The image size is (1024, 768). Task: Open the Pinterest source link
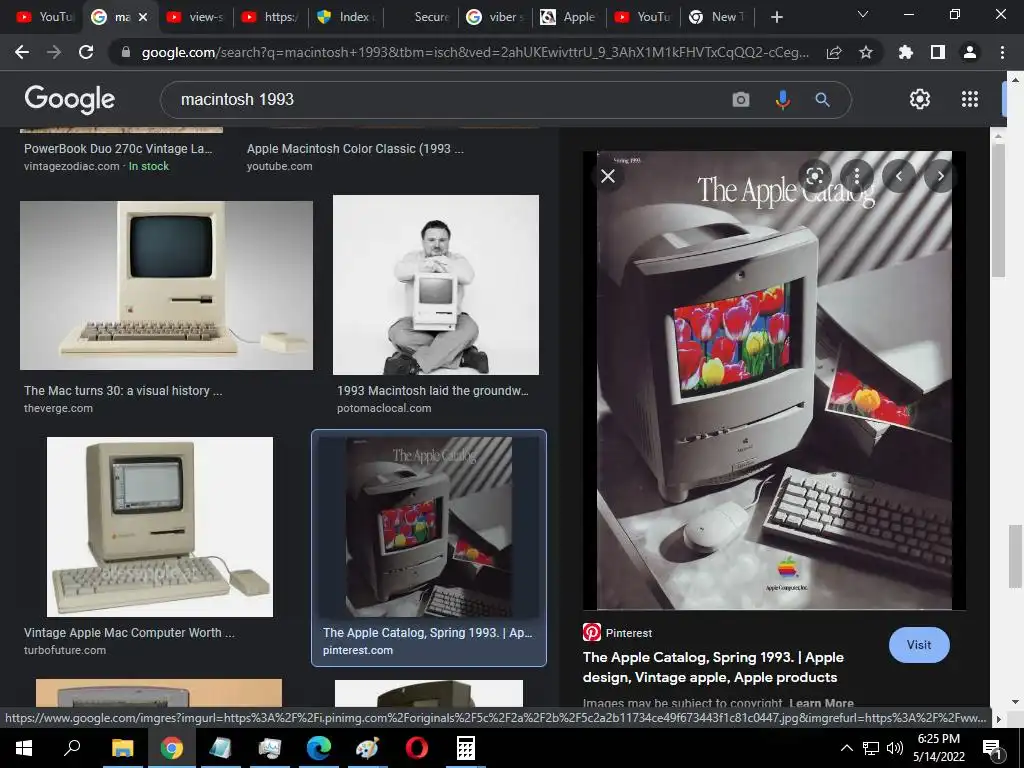click(x=617, y=633)
